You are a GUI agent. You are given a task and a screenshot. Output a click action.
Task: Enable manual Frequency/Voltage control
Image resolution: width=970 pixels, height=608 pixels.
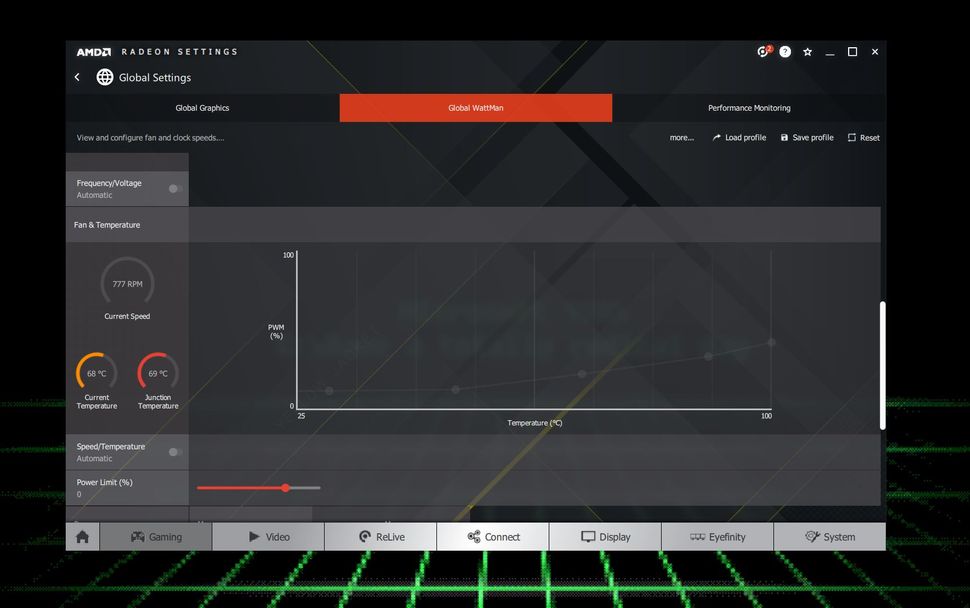pyautogui.click(x=171, y=188)
